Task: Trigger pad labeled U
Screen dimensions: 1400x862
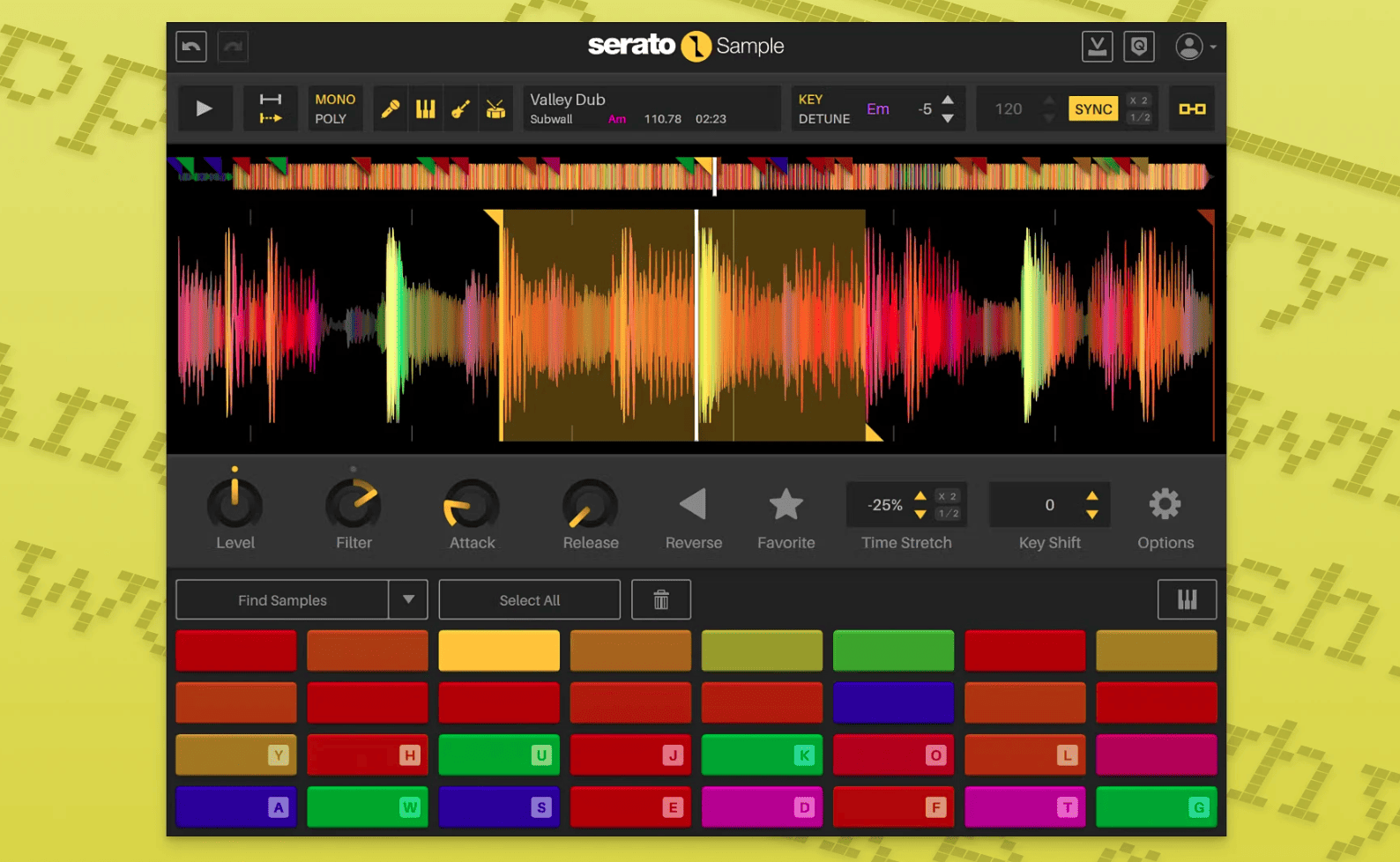Action: (x=499, y=754)
